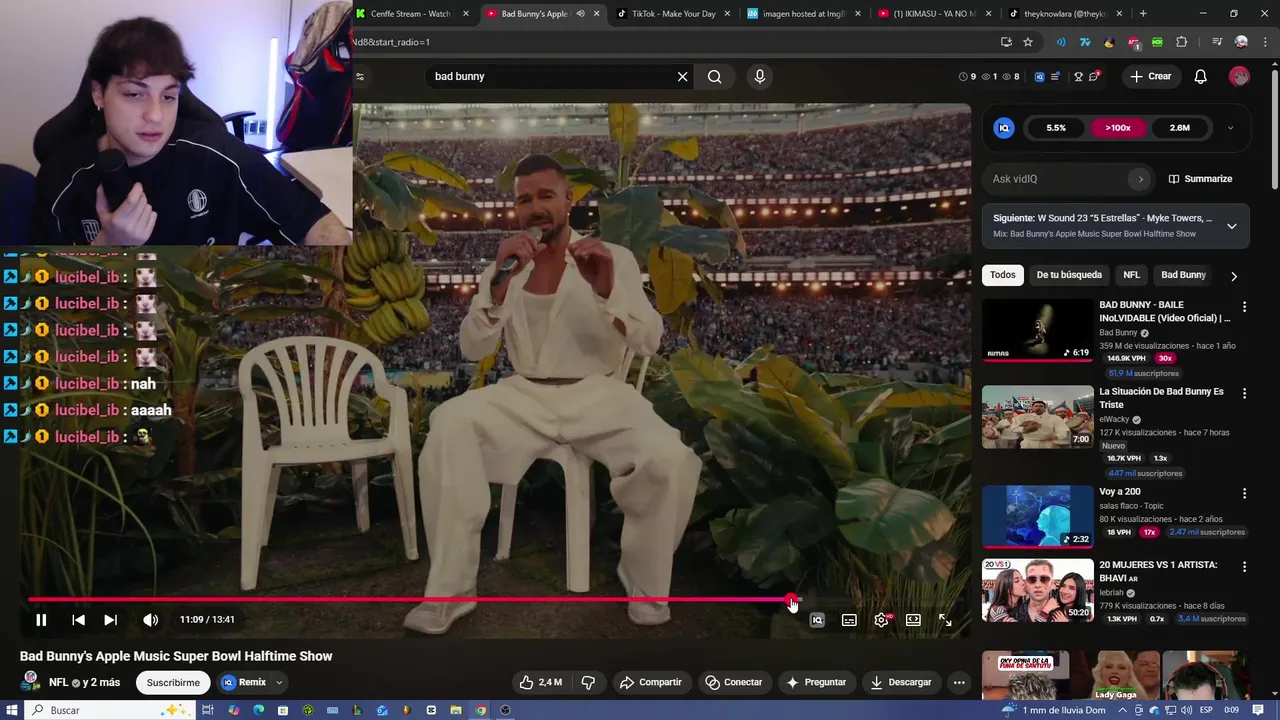Open the Windows Start menu
Screen dimensions: 1280x720
coord(11,710)
